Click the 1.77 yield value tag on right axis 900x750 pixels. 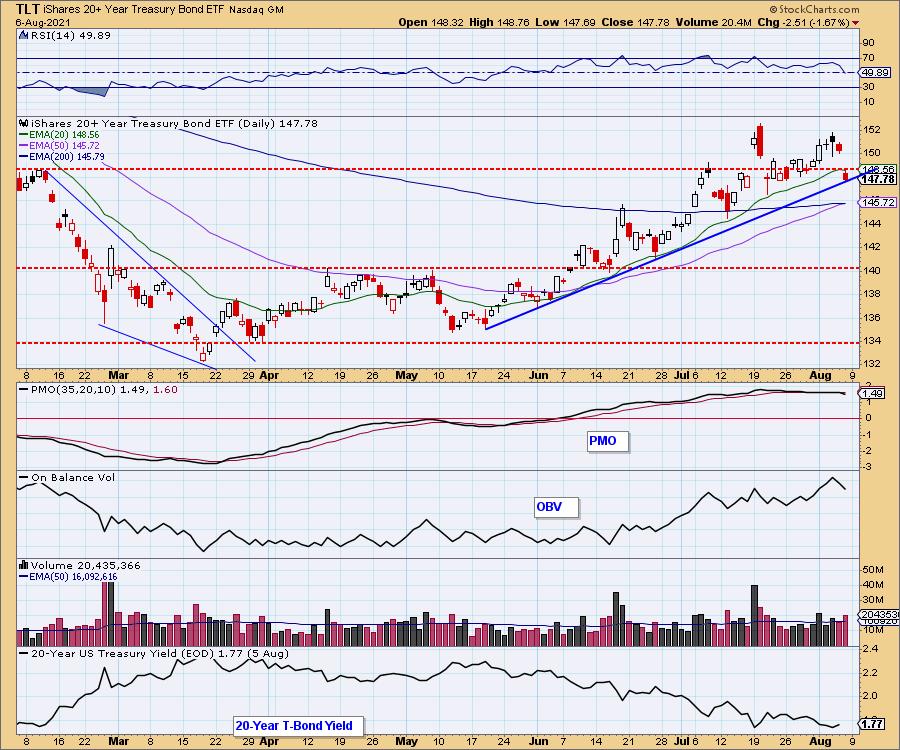(872, 724)
